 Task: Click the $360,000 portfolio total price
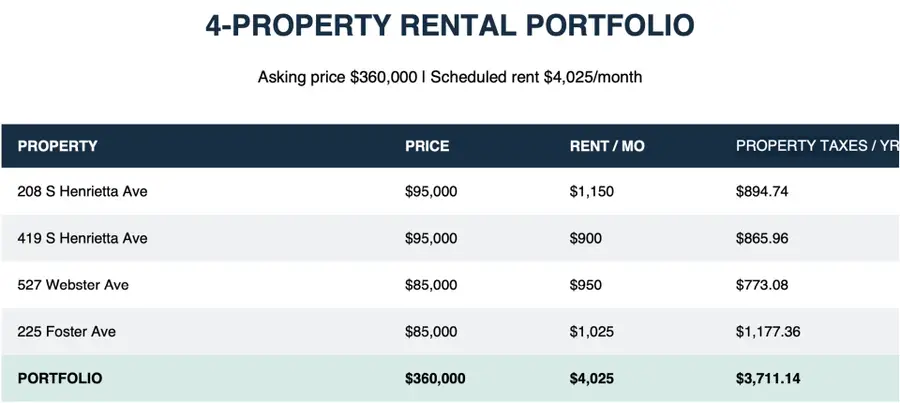[x=435, y=378]
